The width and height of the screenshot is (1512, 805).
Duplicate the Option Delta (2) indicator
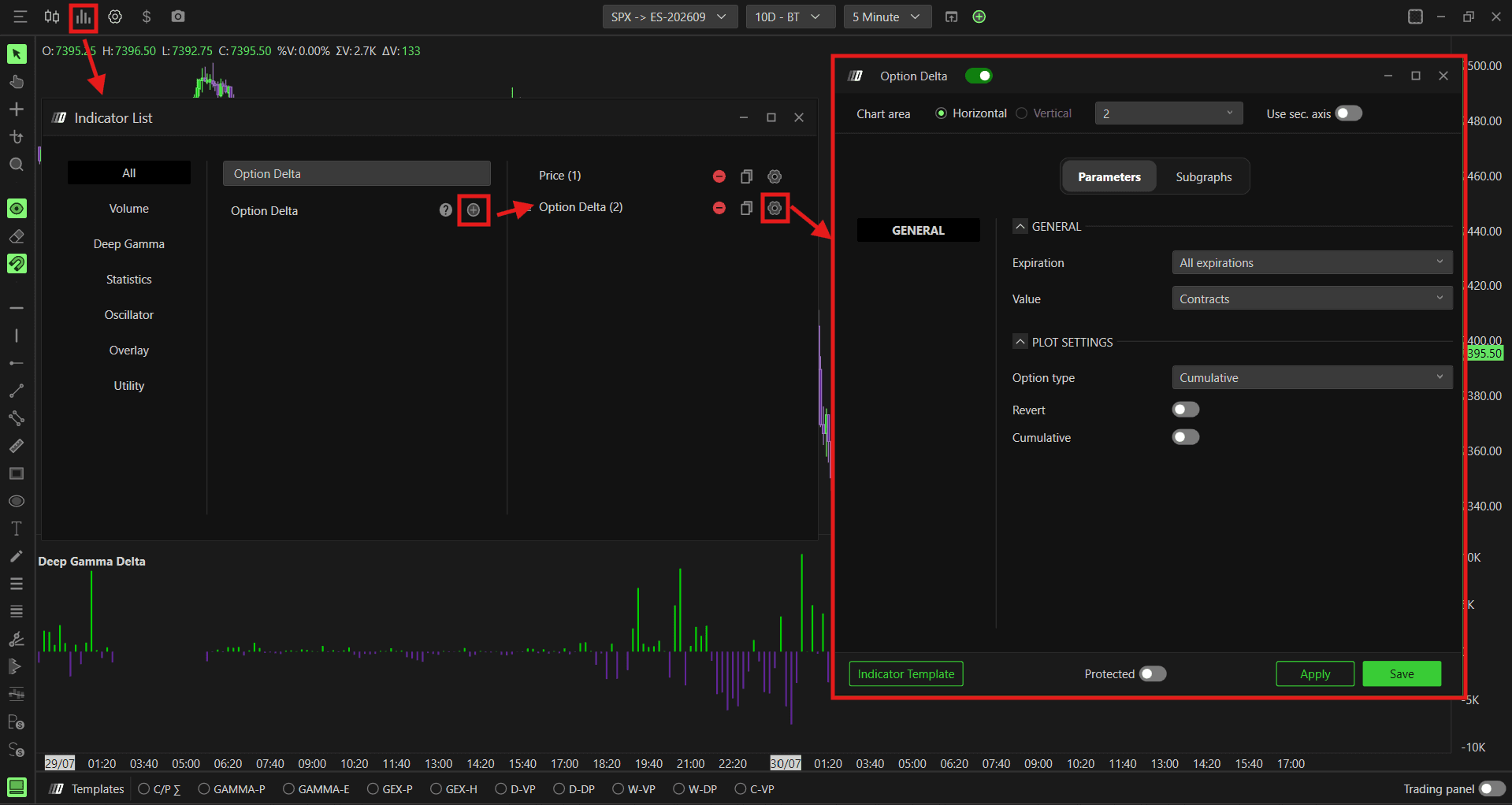[746, 208]
